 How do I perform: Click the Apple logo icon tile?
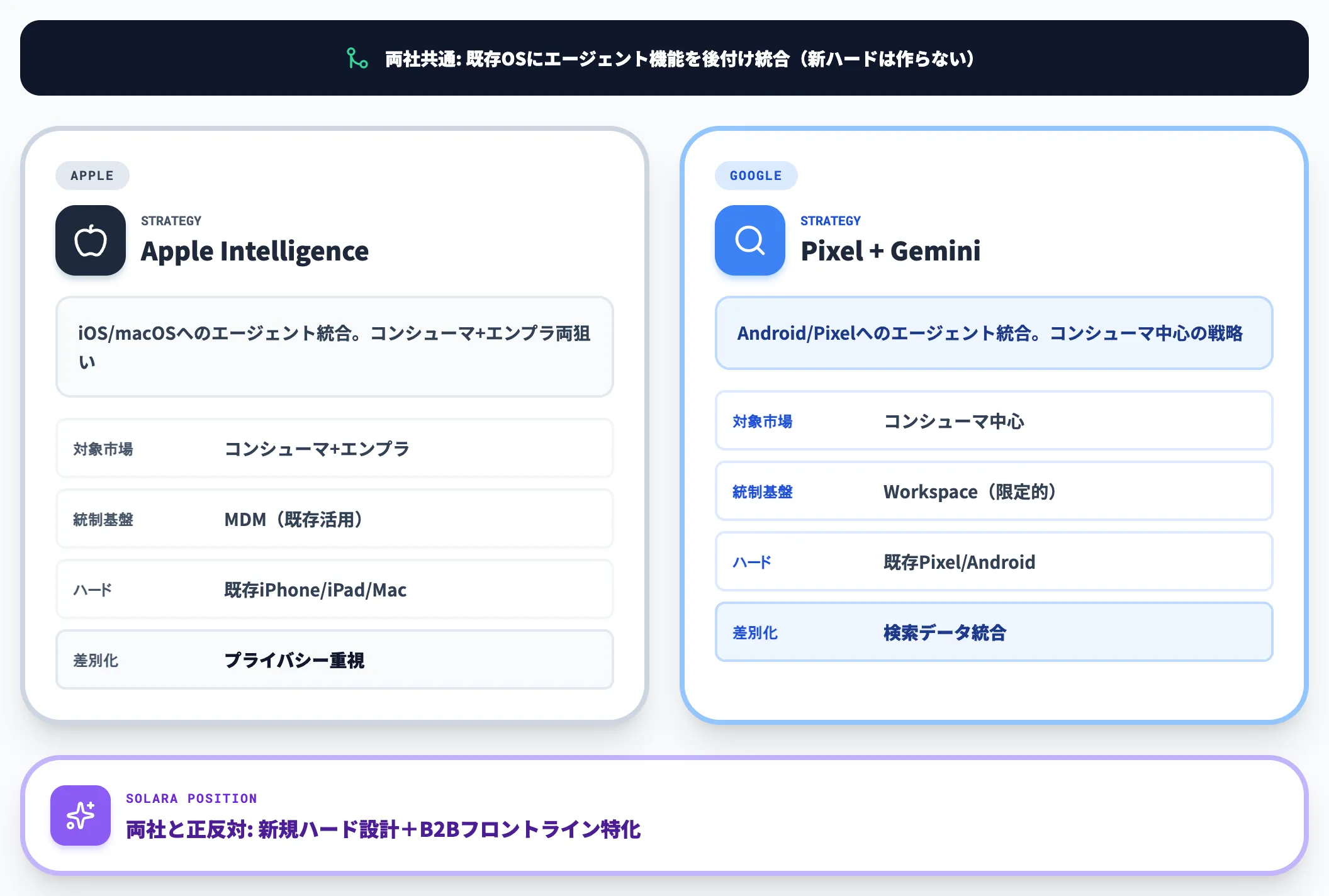pyautogui.click(x=91, y=240)
